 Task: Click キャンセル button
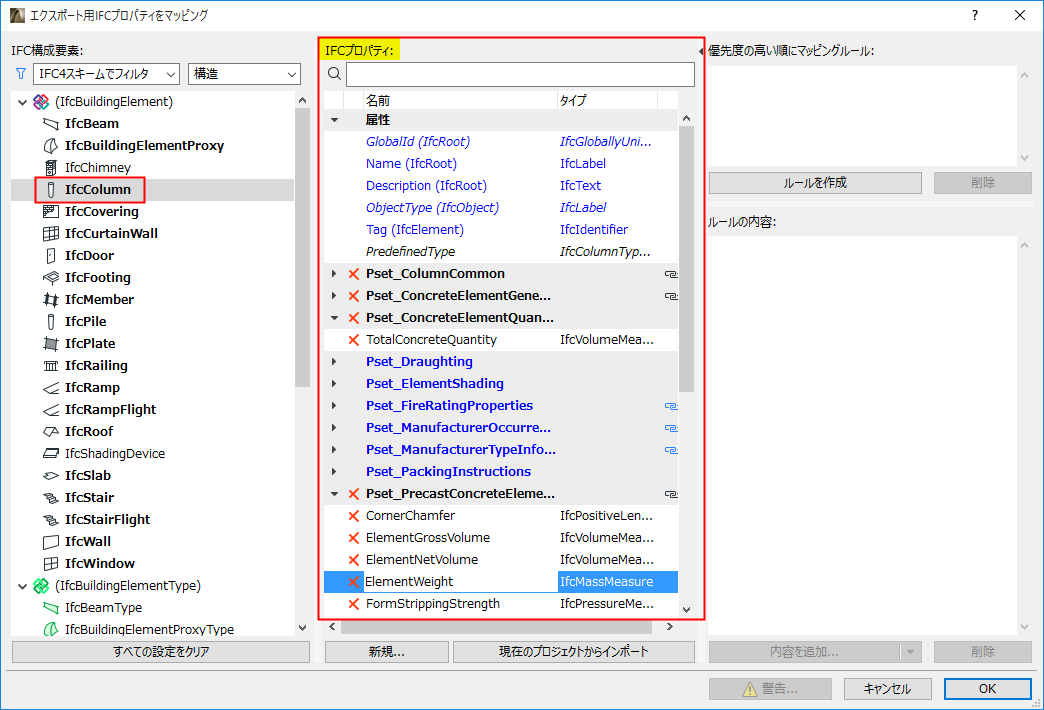(887, 689)
